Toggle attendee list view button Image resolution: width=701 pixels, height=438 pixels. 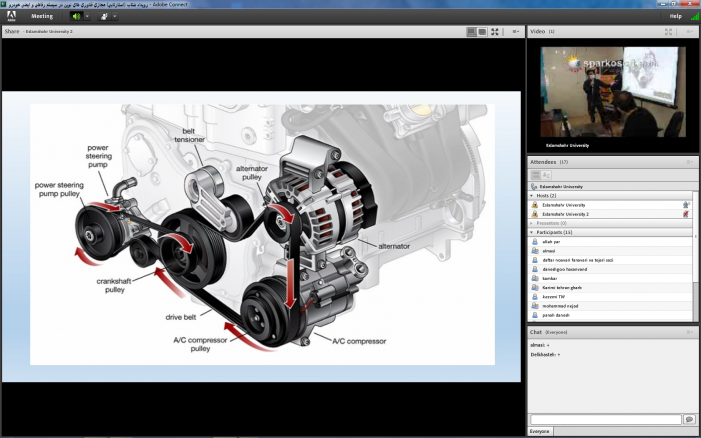click(x=535, y=175)
